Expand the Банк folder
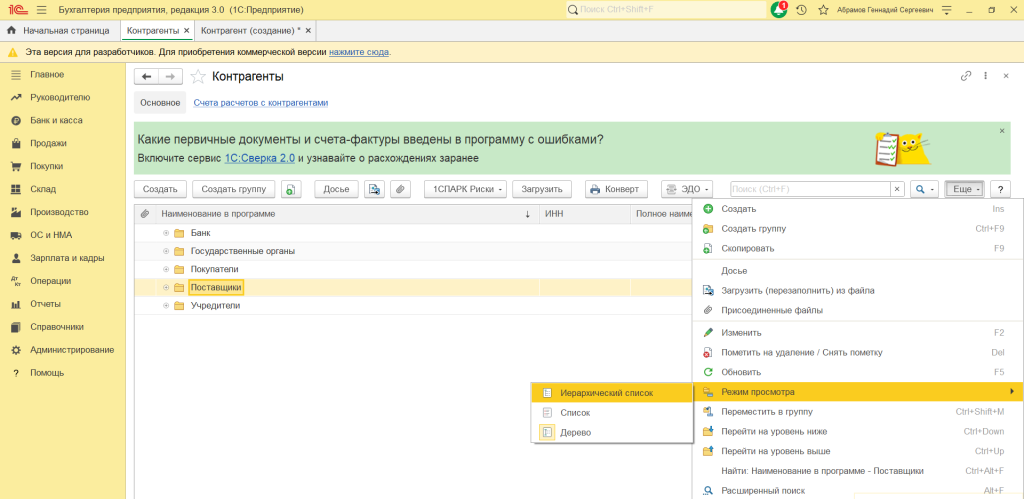Image resolution: width=1024 pixels, height=499 pixels. click(166, 233)
